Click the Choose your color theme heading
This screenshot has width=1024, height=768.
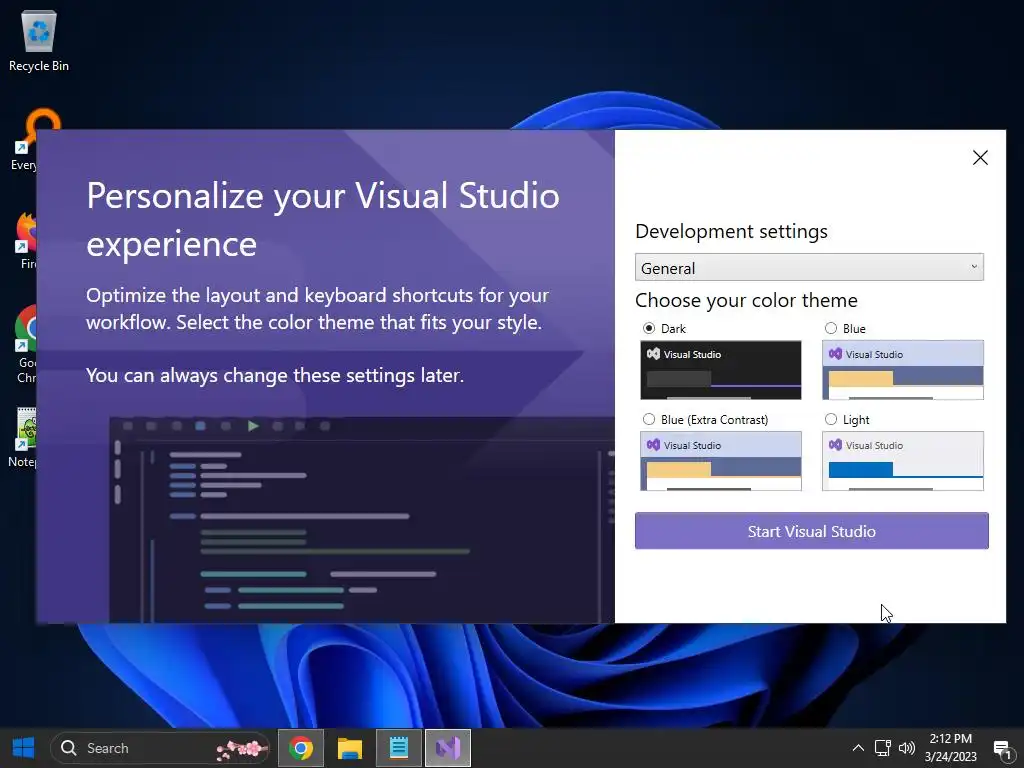(746, 300)
